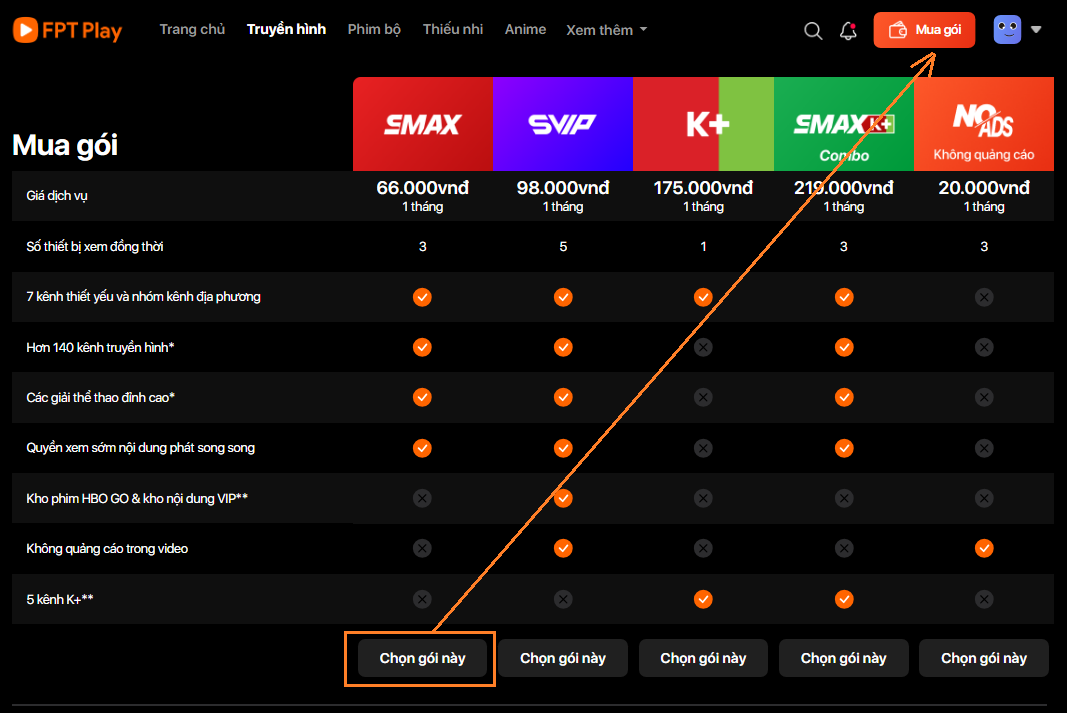This screenshot has height=713, width=1067.
Task: Click SMAX cross for 5 kênh K+
Action: (x=422, y=599)
